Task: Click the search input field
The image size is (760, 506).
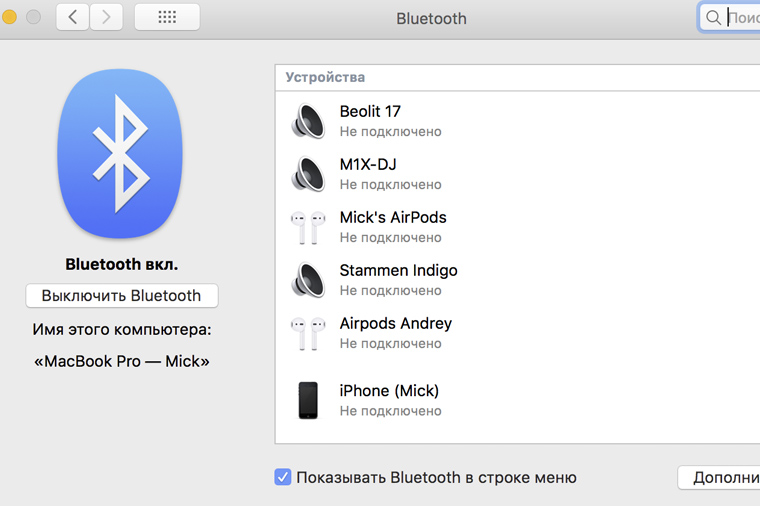Action: [742, 18]
